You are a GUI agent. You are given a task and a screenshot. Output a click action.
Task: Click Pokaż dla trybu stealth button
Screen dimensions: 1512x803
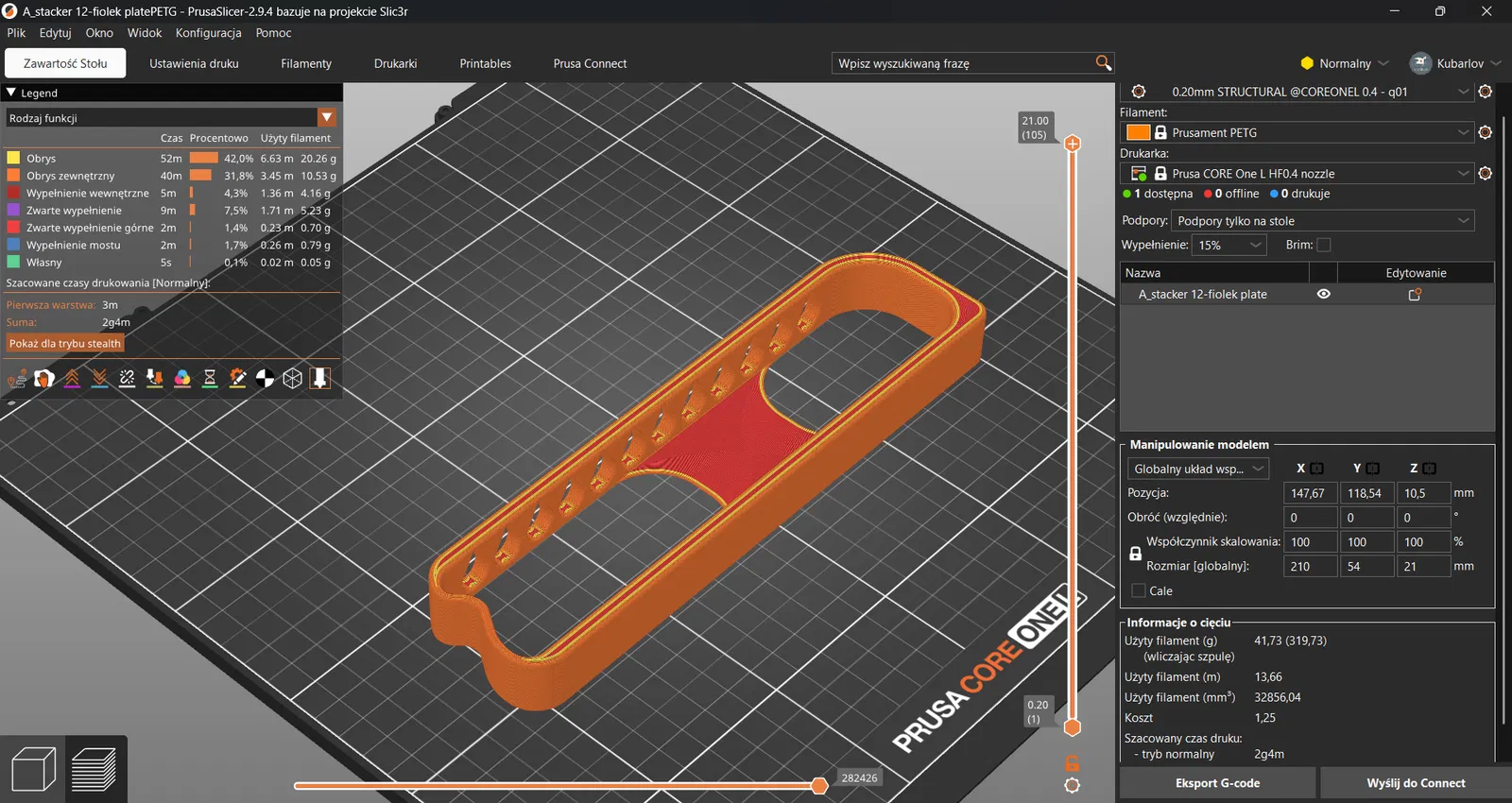[65, 344]
